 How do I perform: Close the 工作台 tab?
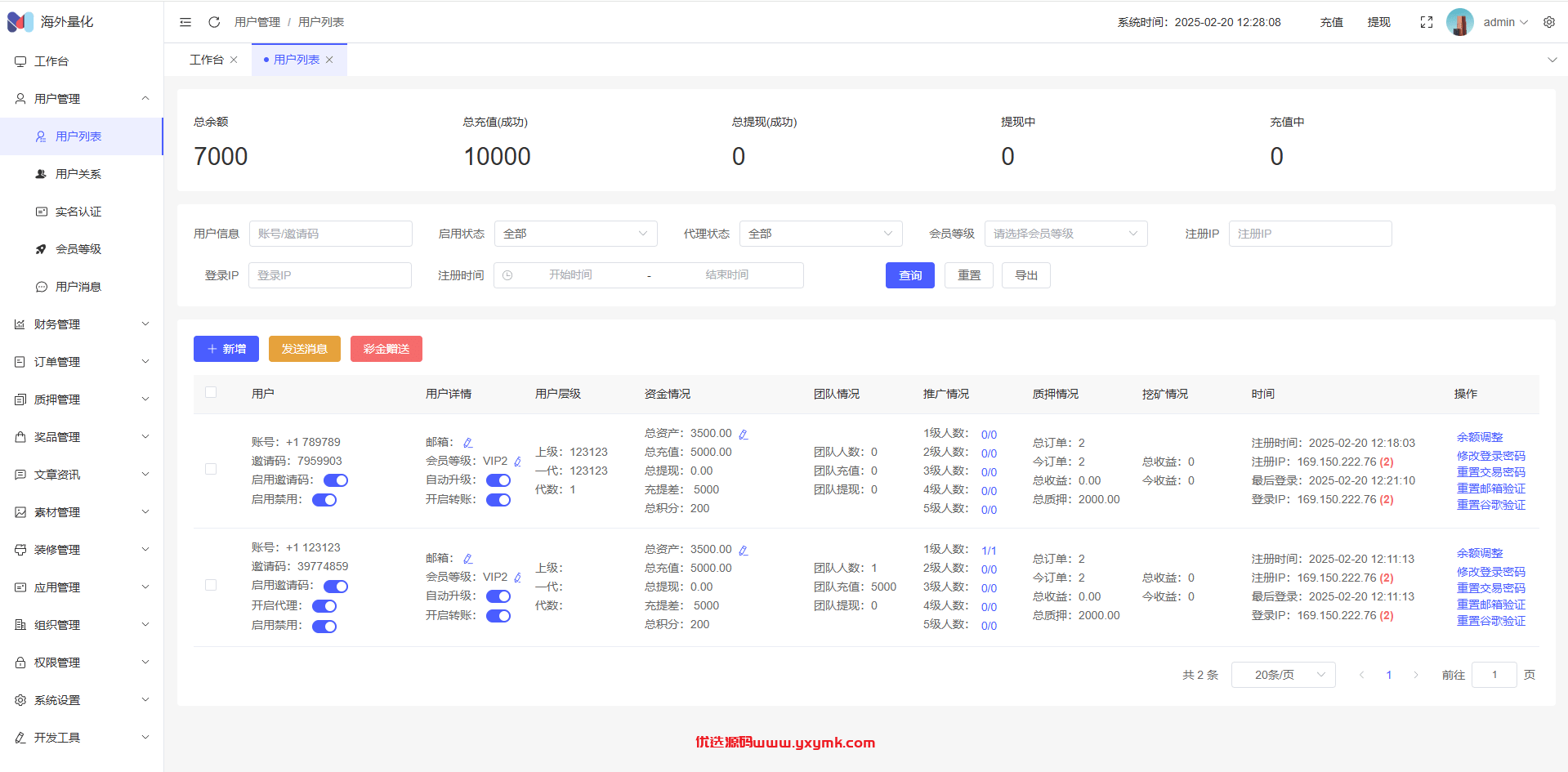(x=234, y=60)
